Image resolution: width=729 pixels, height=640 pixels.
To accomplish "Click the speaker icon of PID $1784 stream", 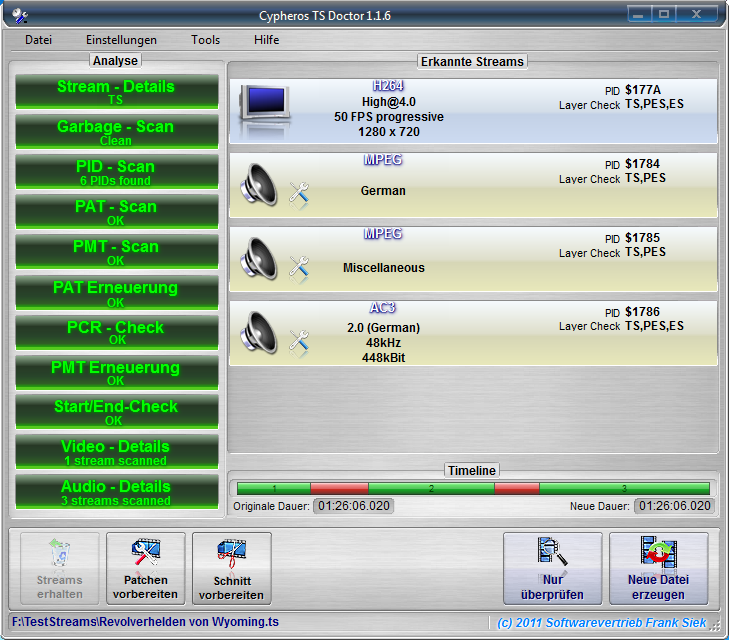I will (259, 185).
